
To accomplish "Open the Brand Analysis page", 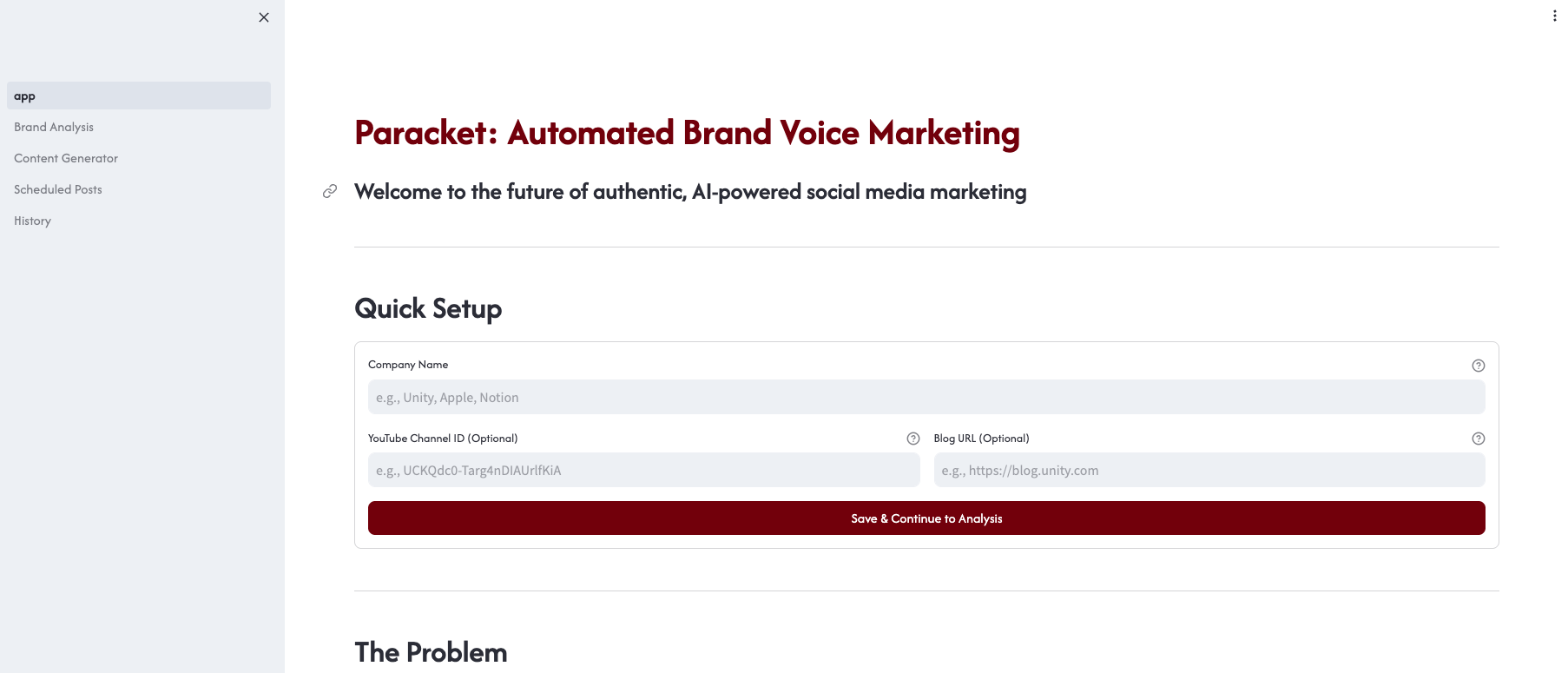I will (54, 127).
